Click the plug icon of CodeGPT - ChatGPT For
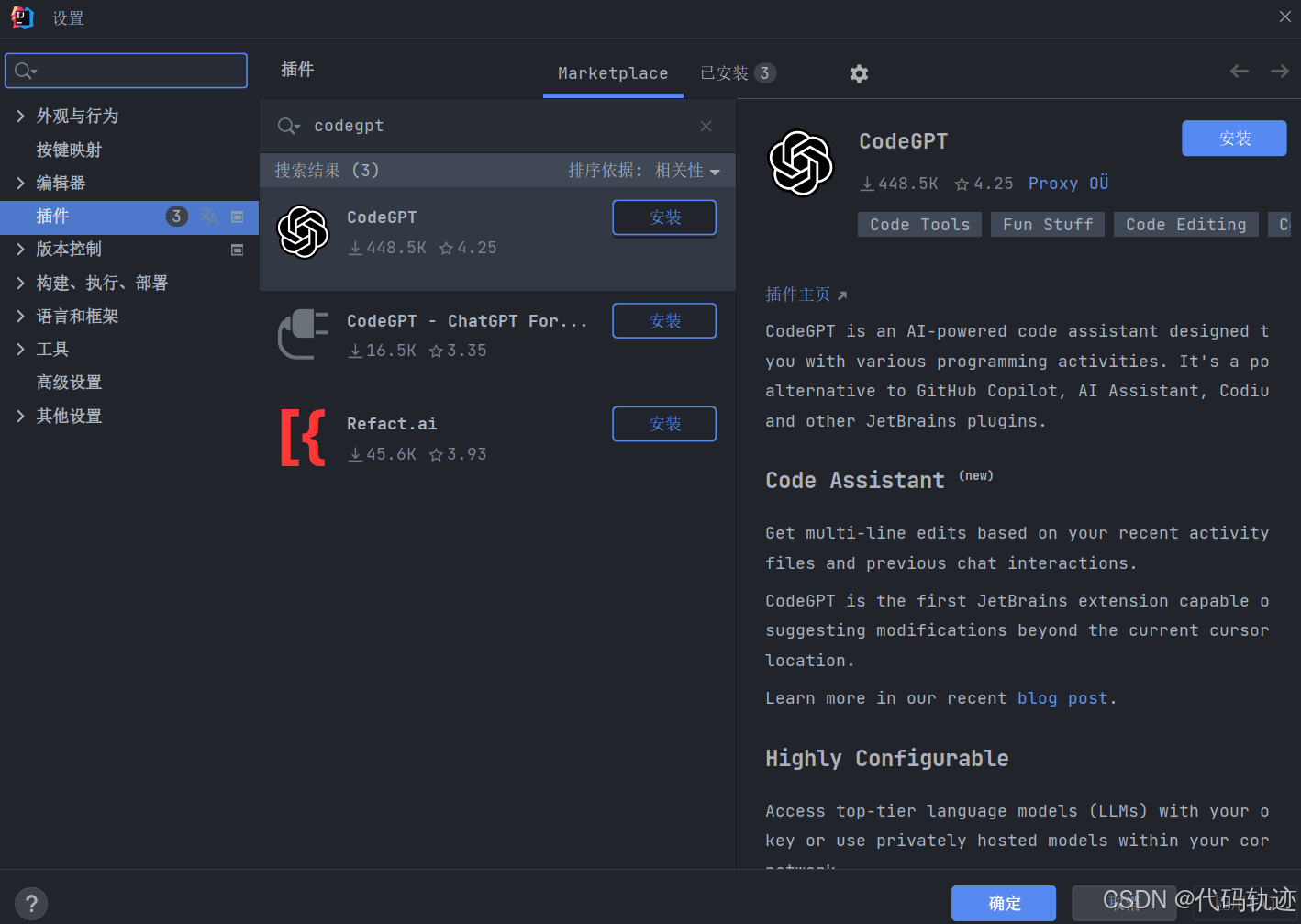1301x924 pixels. tap(303, 335)
